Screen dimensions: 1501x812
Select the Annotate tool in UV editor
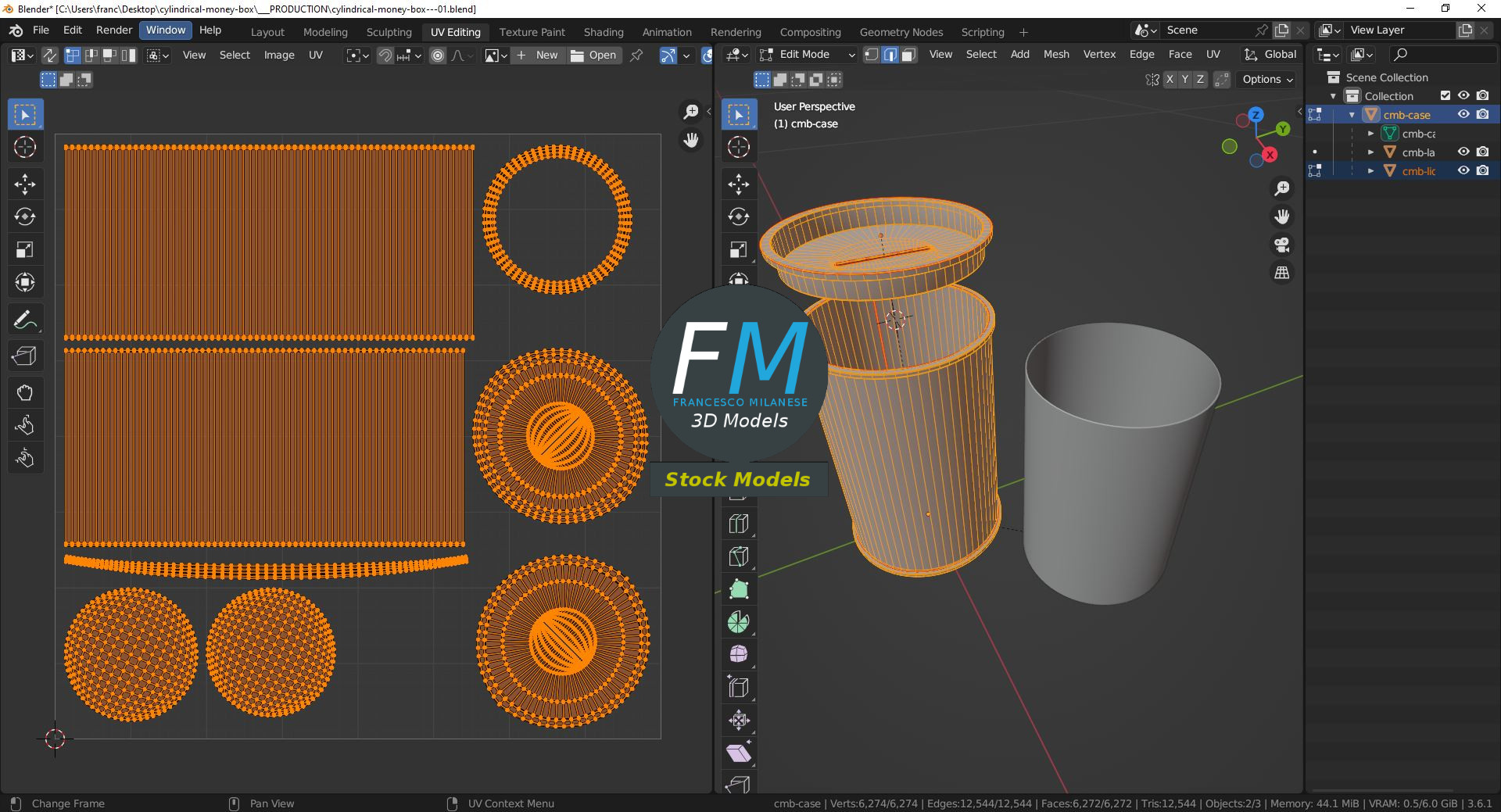pos(24,320)
